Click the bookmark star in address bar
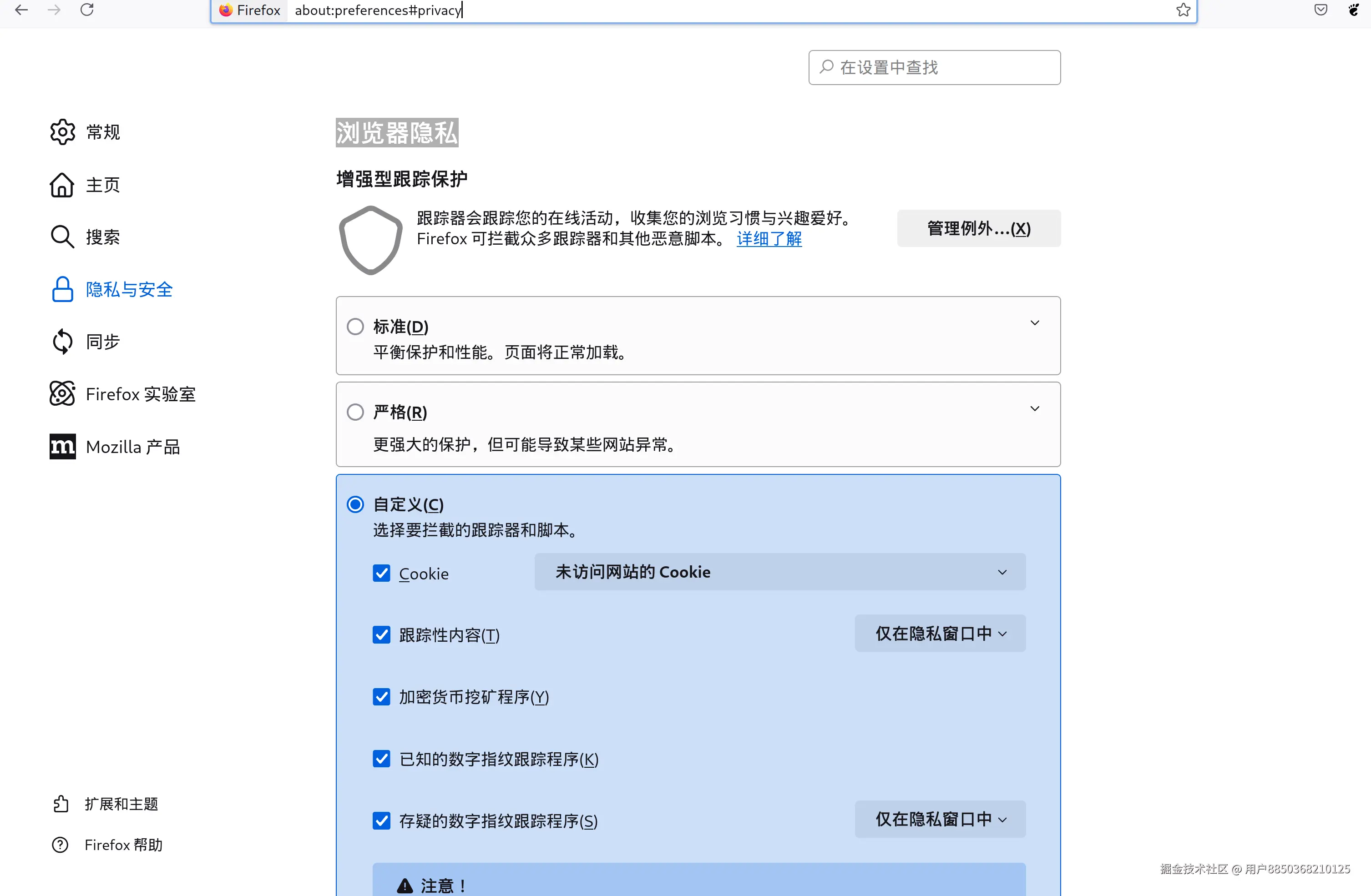 pos(1183,10)
